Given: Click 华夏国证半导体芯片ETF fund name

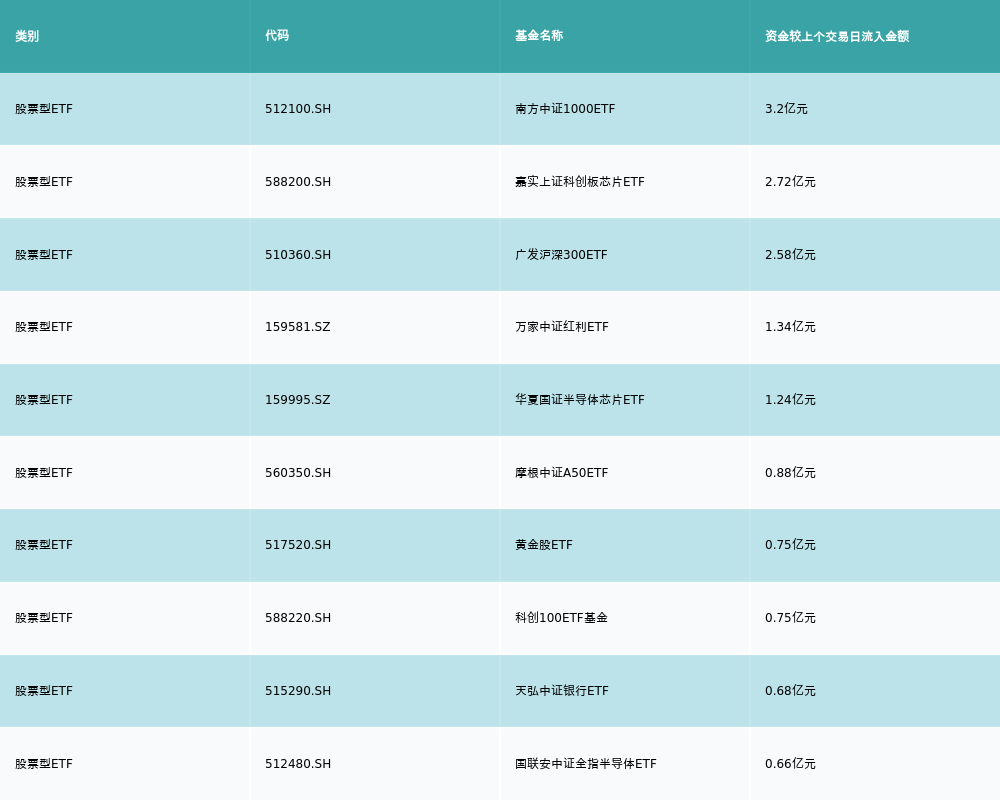Looking at the screenshot, I should point(580,400).
